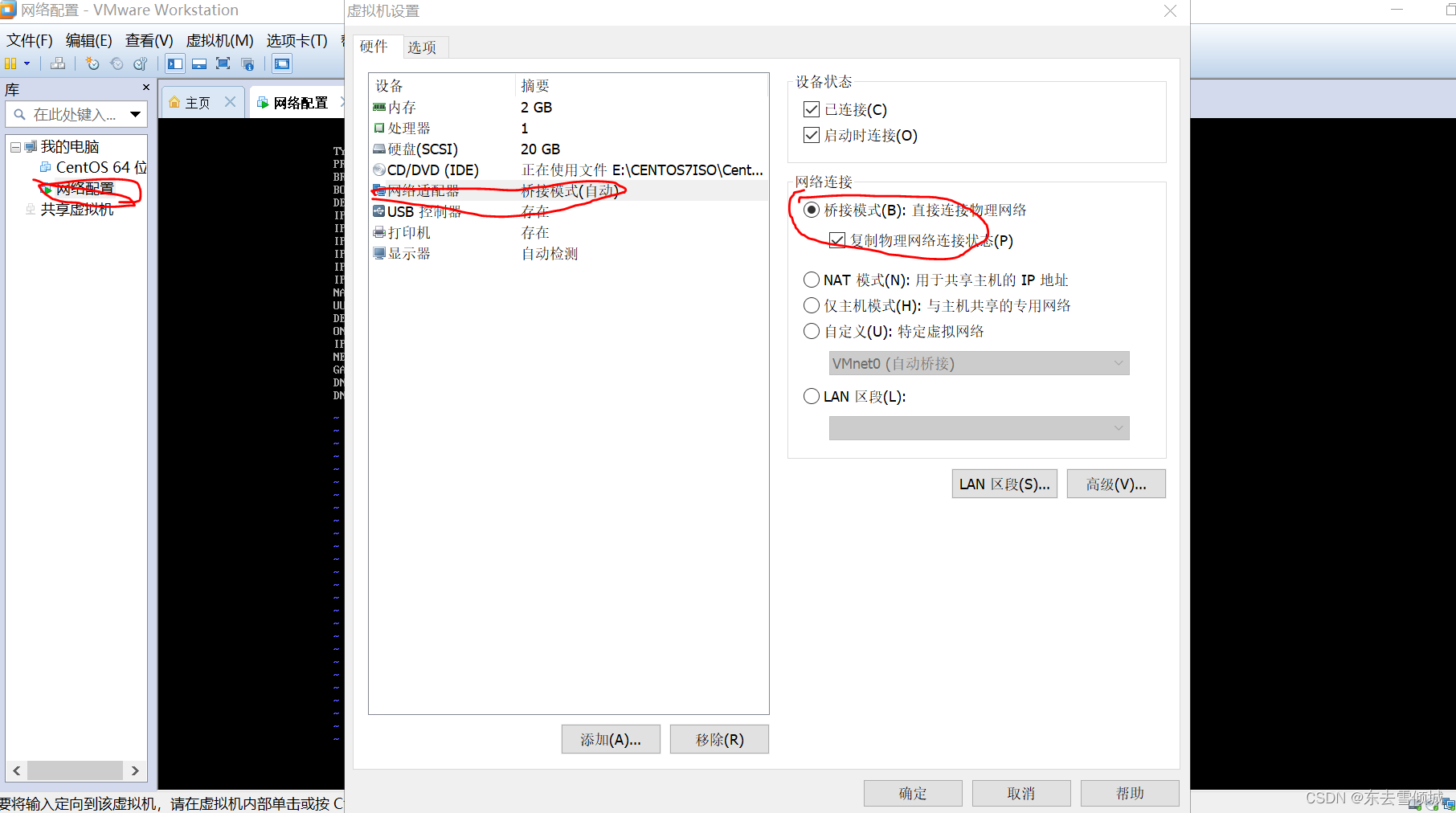The image size is (1456, 813).
Task: Select the 仅主机模式(H) radio button
Action: [x=812, y=305]
